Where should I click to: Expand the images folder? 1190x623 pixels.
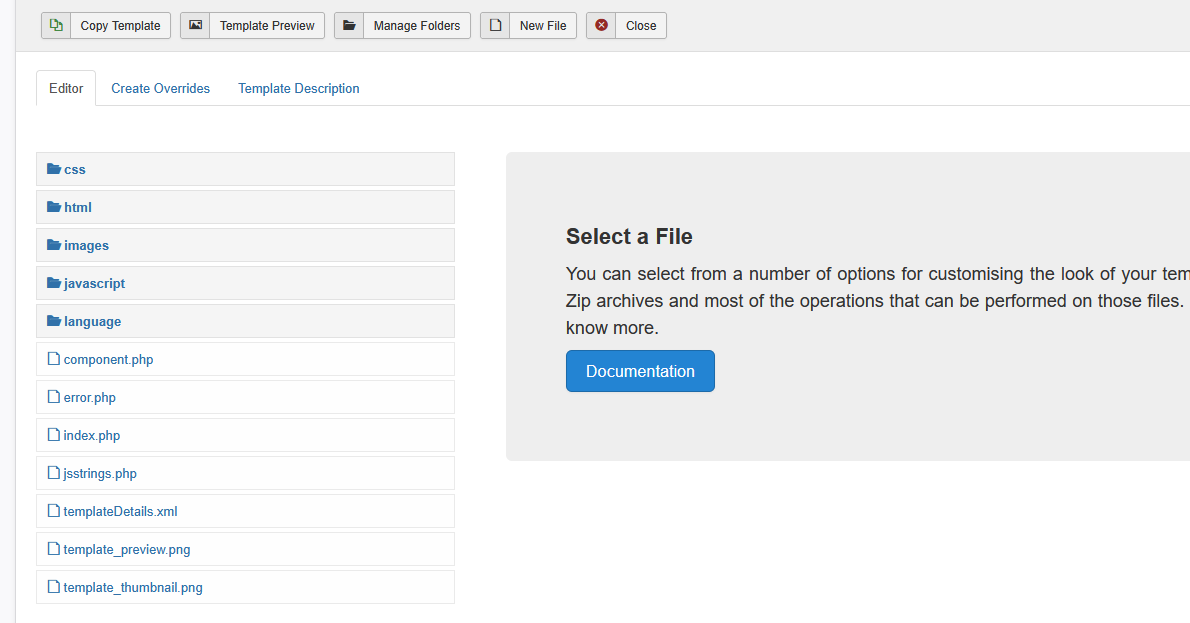click(85, 246)
